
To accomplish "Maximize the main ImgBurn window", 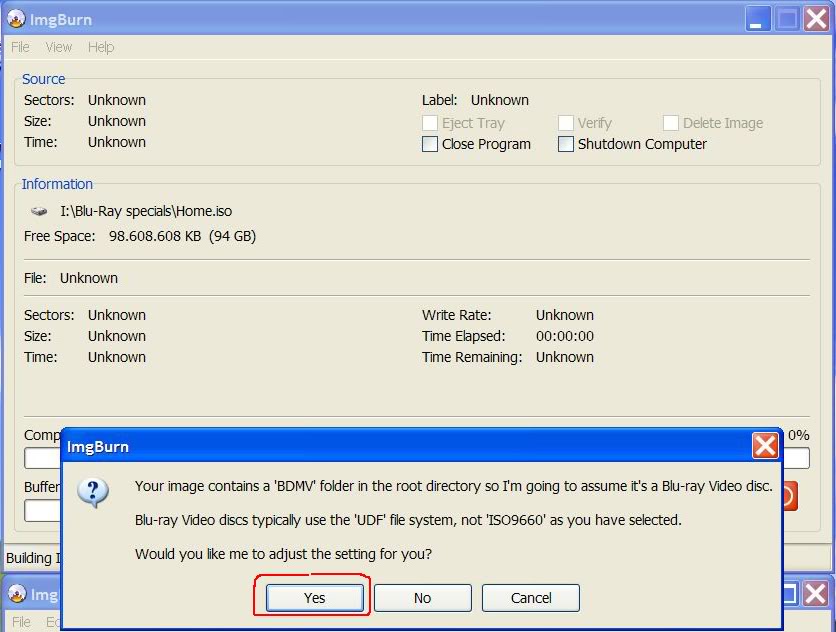I will [787, 18].
